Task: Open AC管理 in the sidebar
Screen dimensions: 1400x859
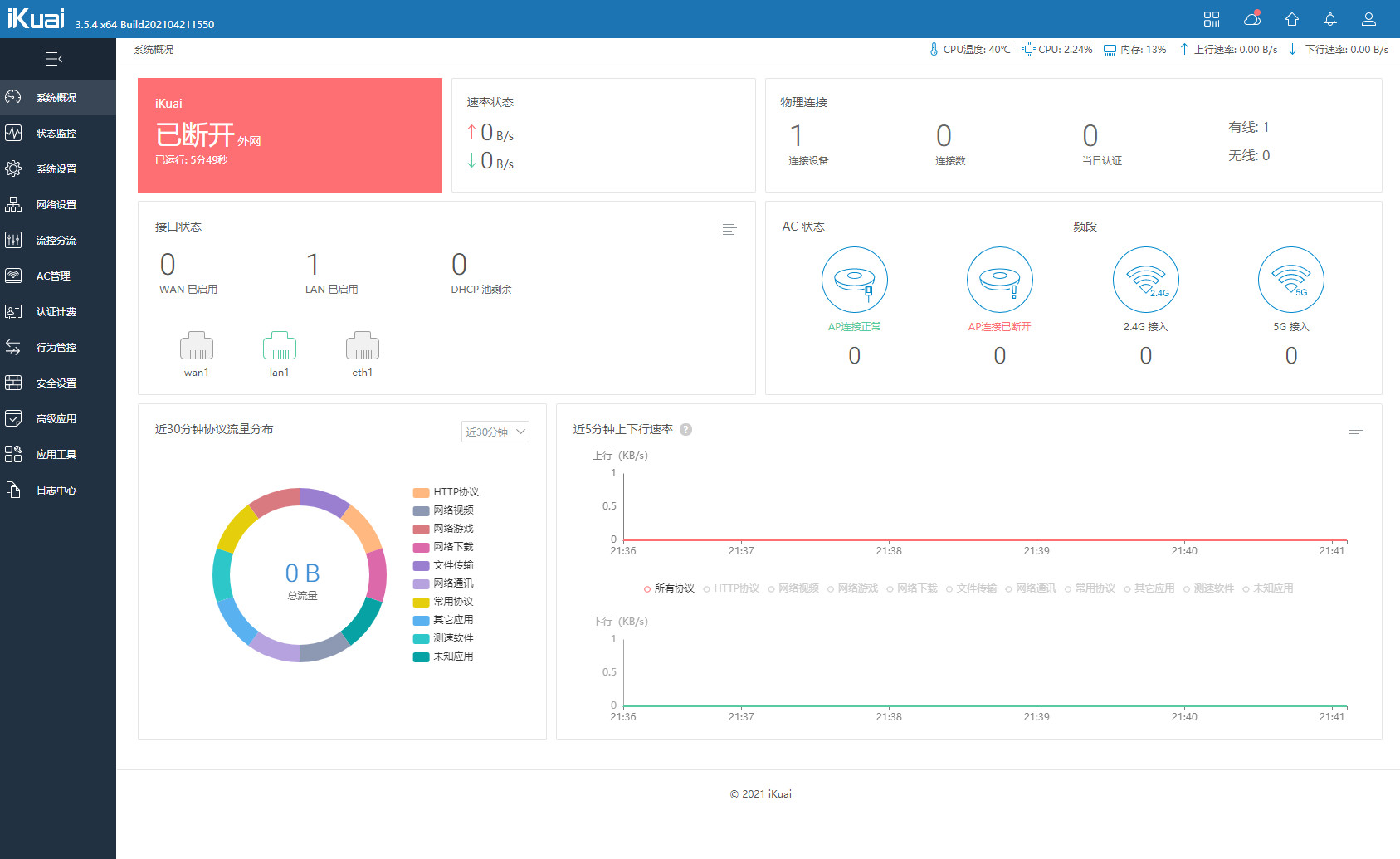Action: (x=58, y=276)
